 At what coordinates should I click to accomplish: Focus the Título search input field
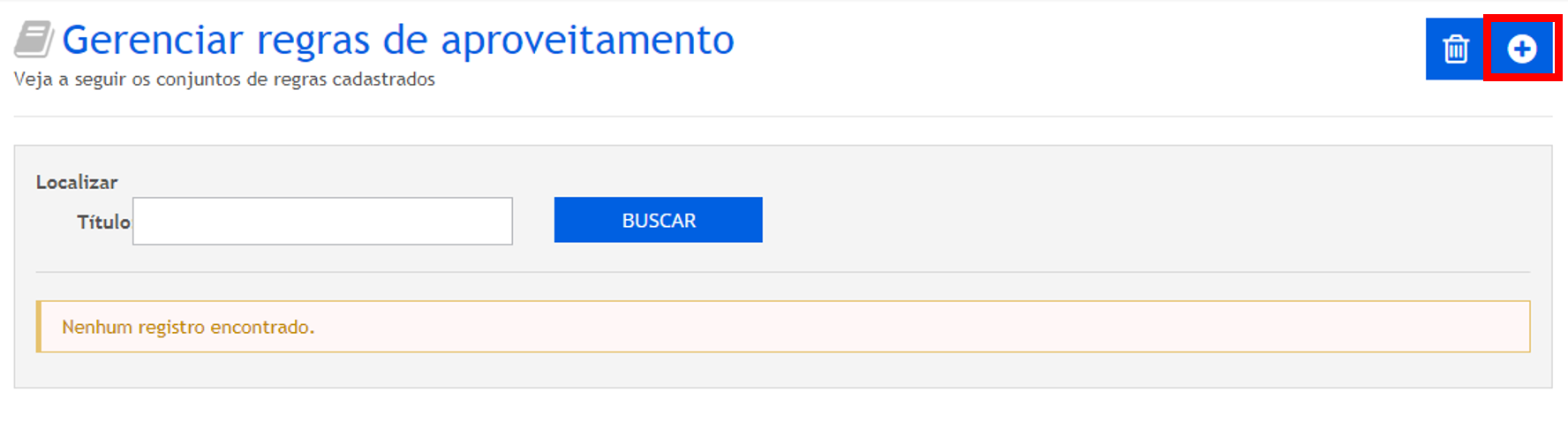click(x=322, y=221)
